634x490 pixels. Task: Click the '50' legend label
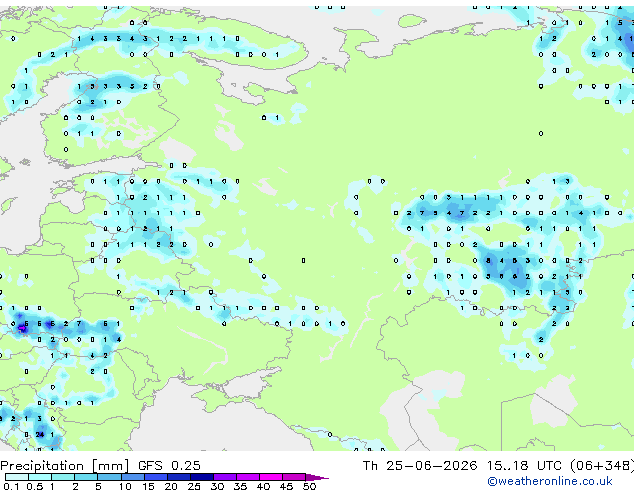(x=309, y=486)
